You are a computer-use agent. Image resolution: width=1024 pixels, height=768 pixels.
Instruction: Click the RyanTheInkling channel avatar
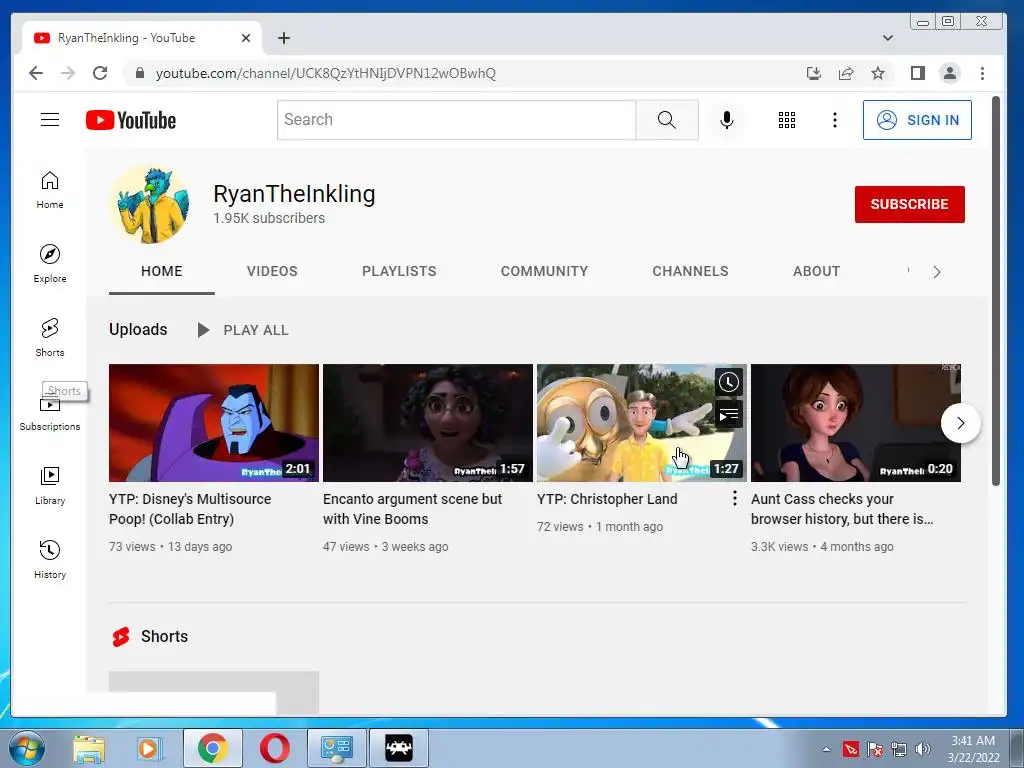(x=151, y=204)
